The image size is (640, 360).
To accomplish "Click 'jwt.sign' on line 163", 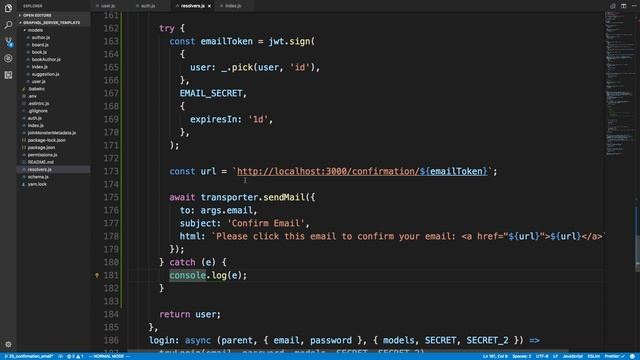I will click(289, 41).
